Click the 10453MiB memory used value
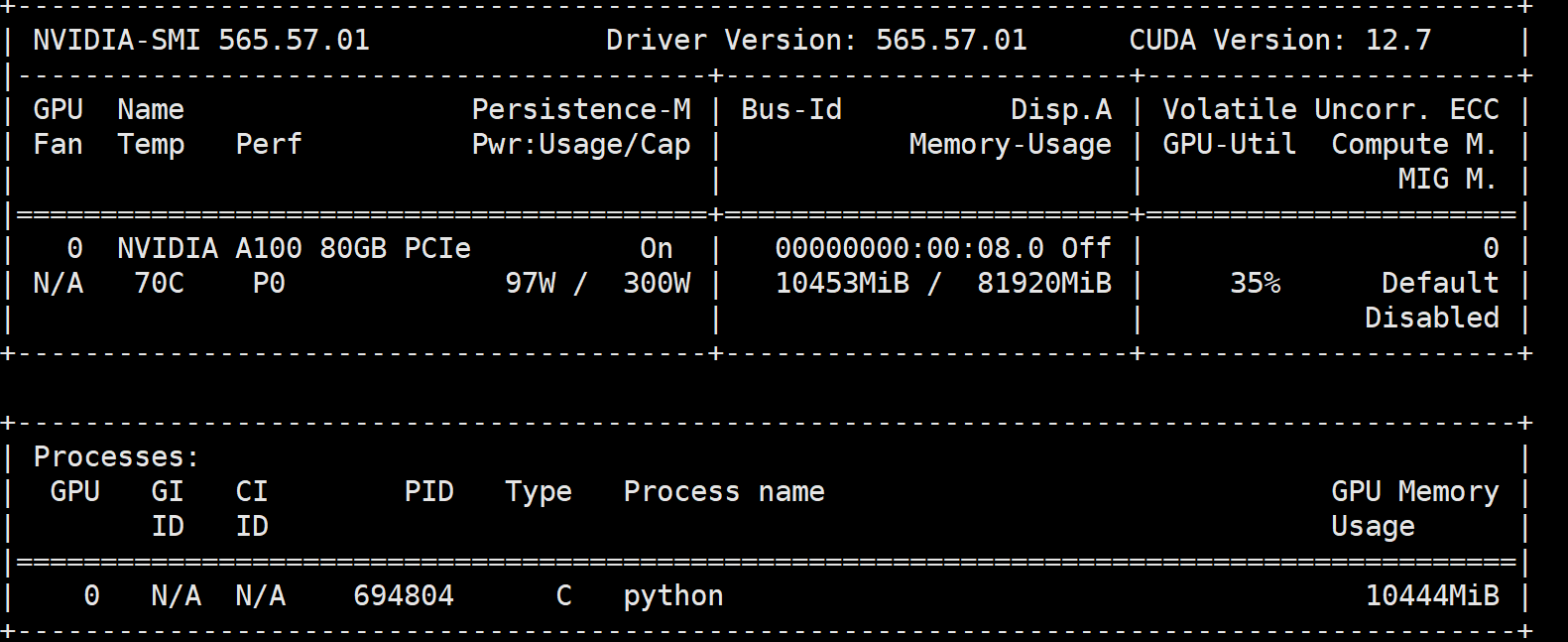This screenshot has width=1568, height=642. click(x=842, y=283)
